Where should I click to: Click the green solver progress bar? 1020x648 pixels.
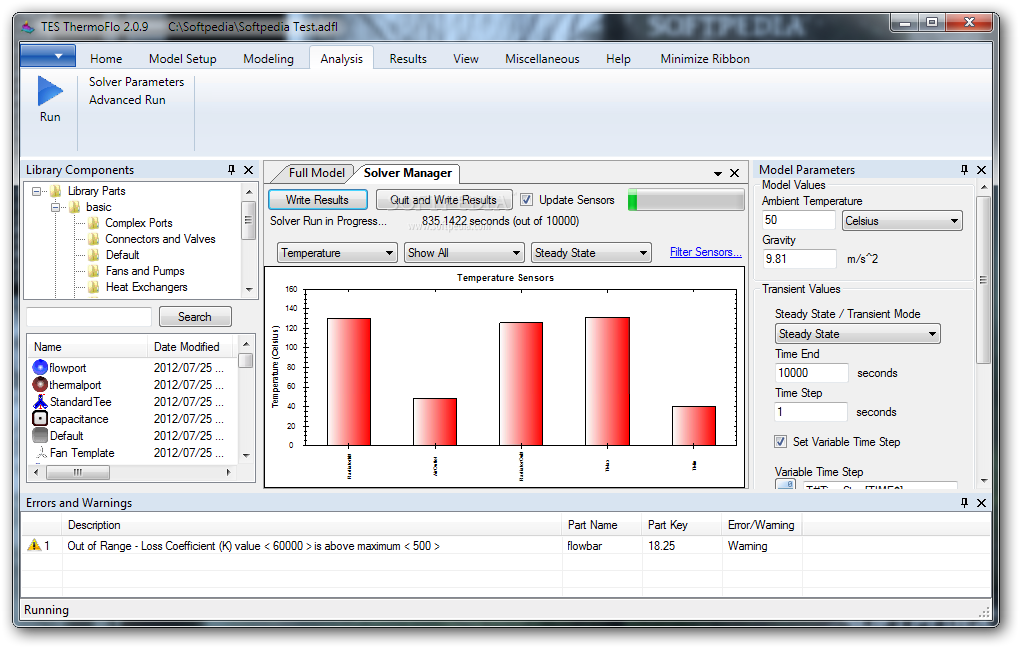tap(686, 200)
